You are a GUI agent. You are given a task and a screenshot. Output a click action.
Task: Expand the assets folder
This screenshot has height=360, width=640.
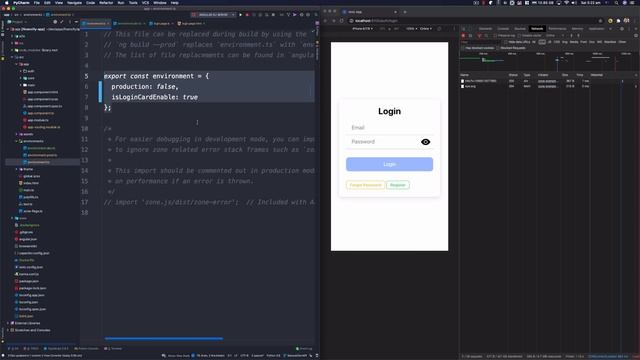[17, 134]
